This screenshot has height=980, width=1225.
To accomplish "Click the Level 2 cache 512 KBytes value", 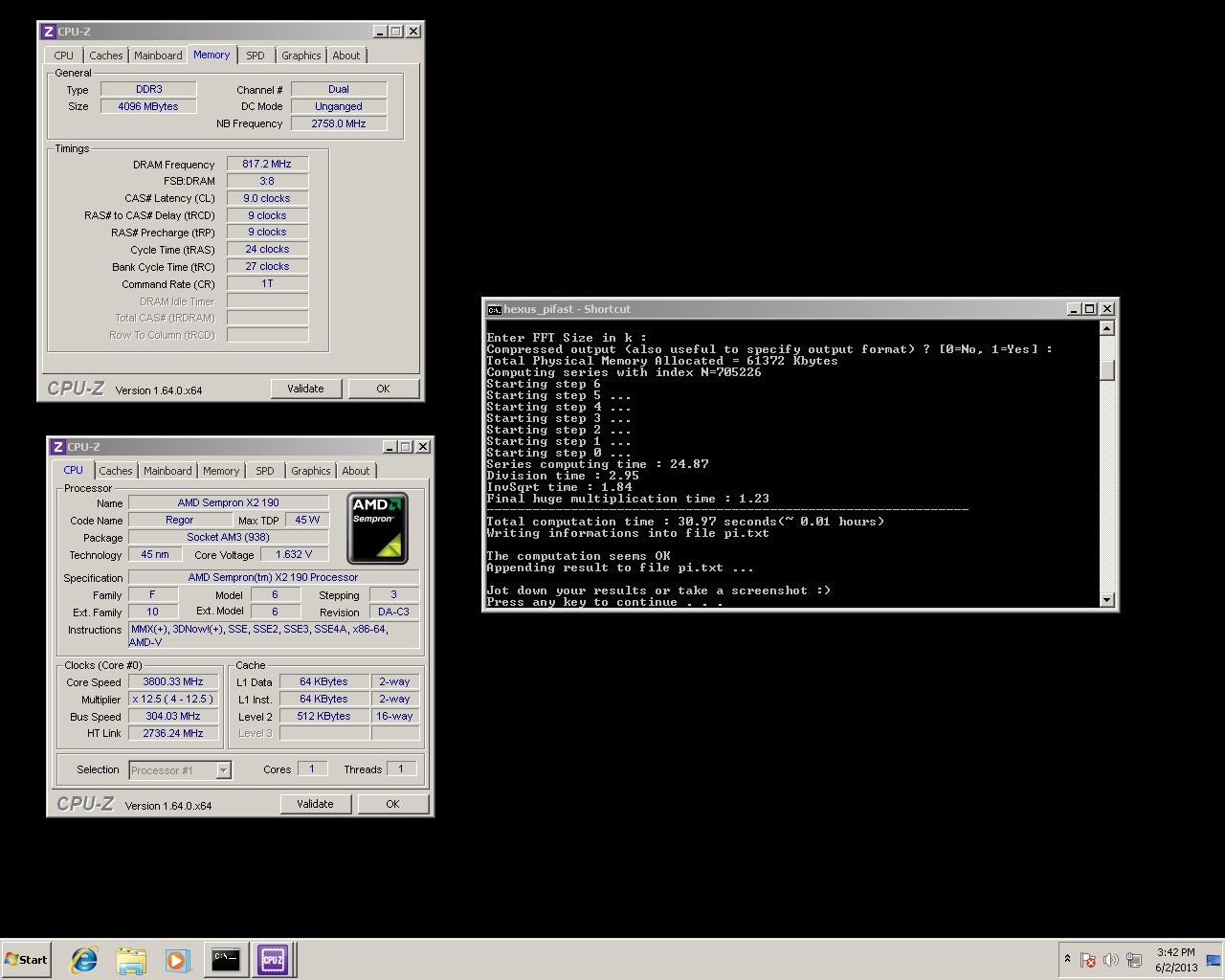I will pos(323,716).
